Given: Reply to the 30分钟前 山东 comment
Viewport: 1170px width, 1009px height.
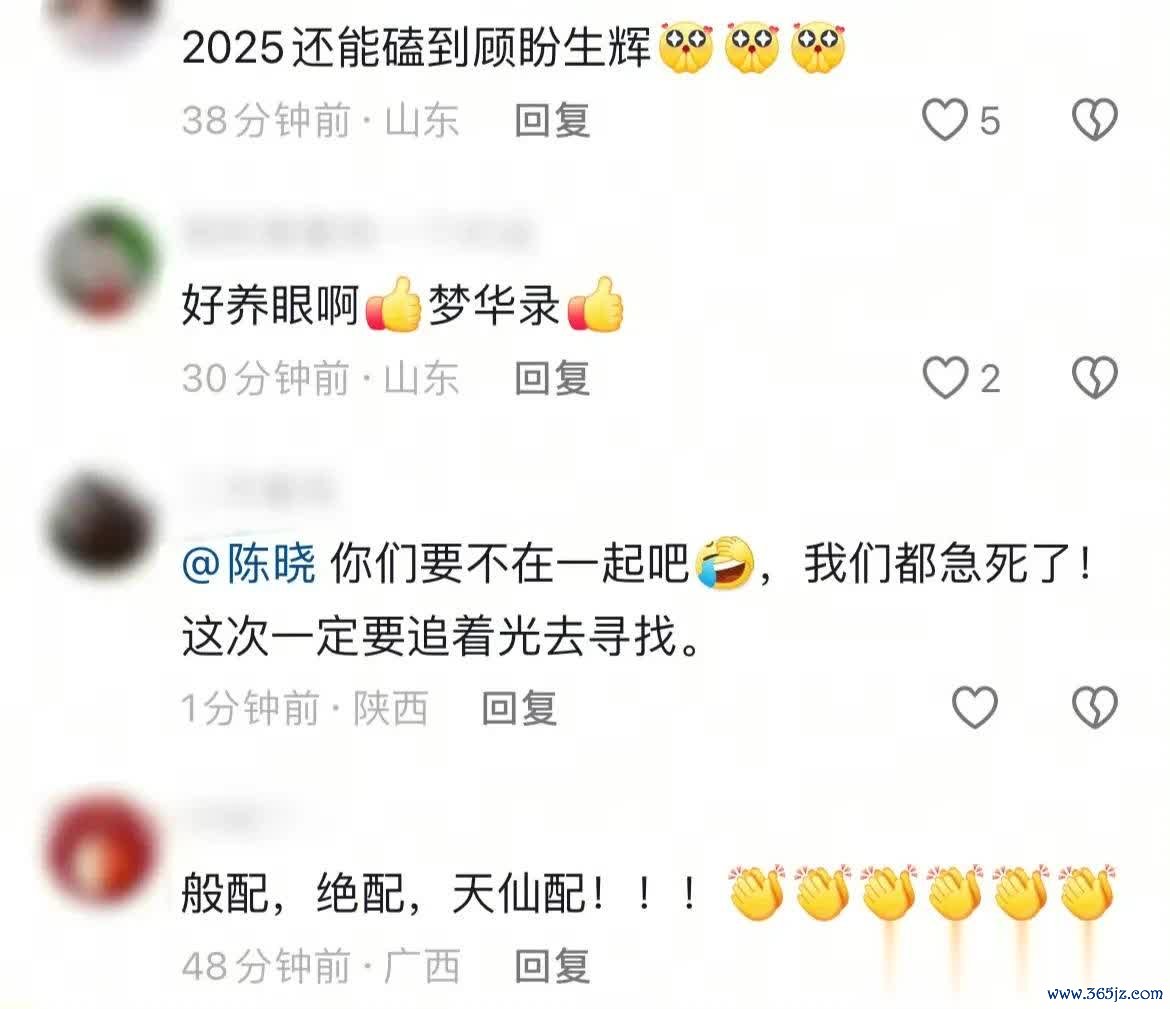Looking at the screenshot, I should (552, 378).
